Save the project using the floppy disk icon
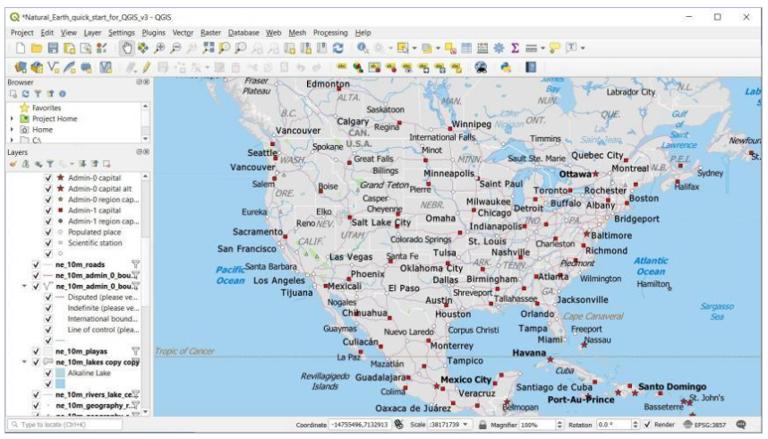768x439 pixels. 53,48
